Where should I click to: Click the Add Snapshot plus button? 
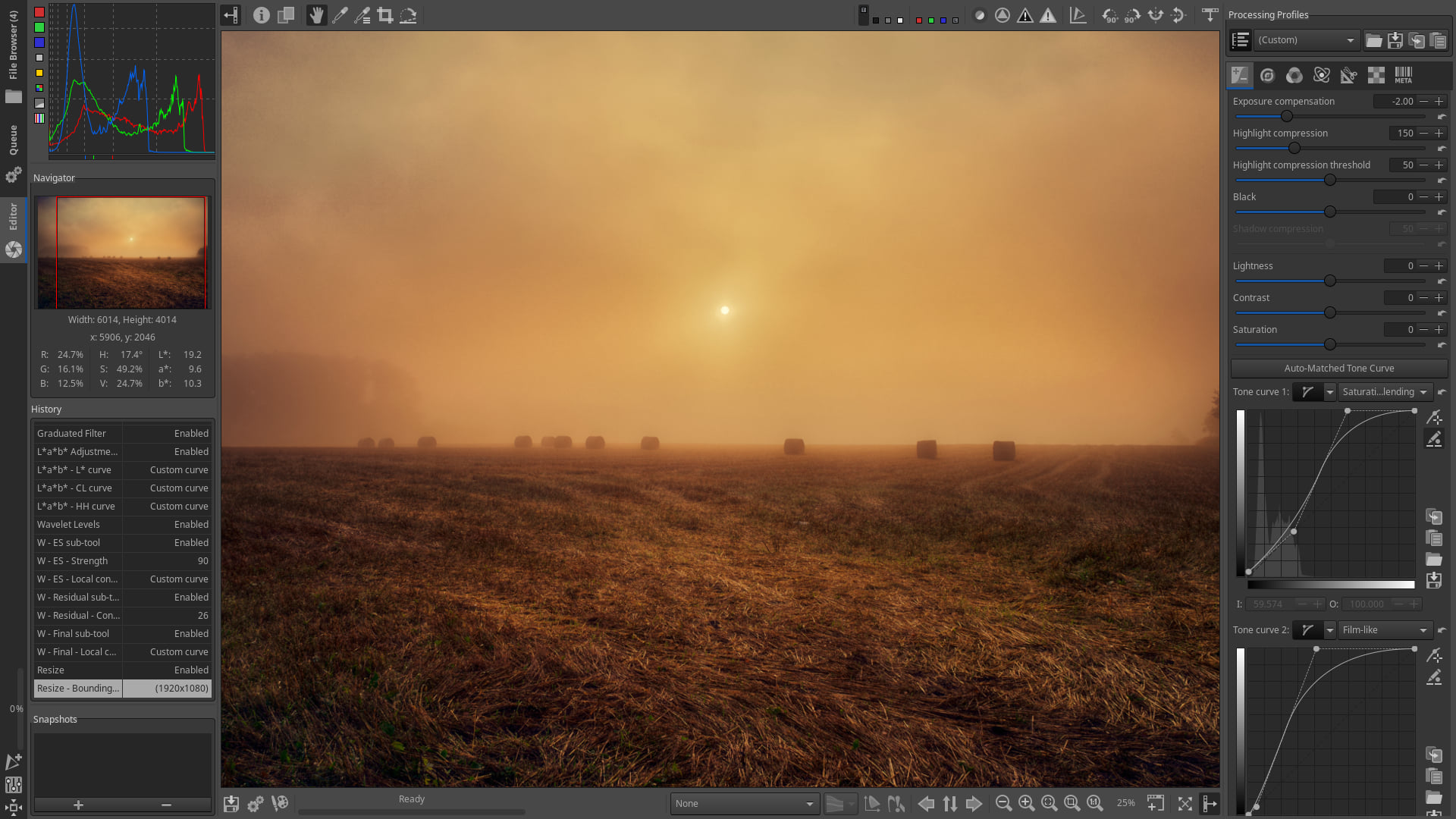(77, 805)
